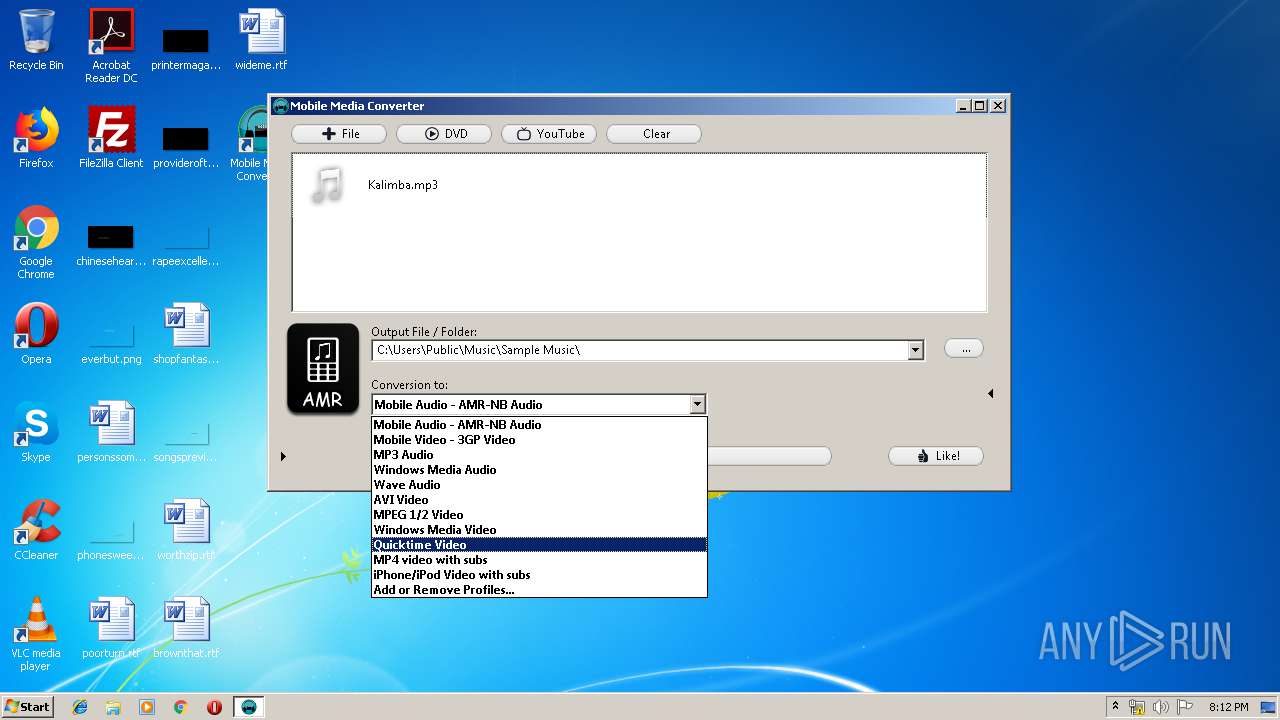Launch Chrome from the taskbar
This screenshot has height=720, width=1280.
click(181, 707)
